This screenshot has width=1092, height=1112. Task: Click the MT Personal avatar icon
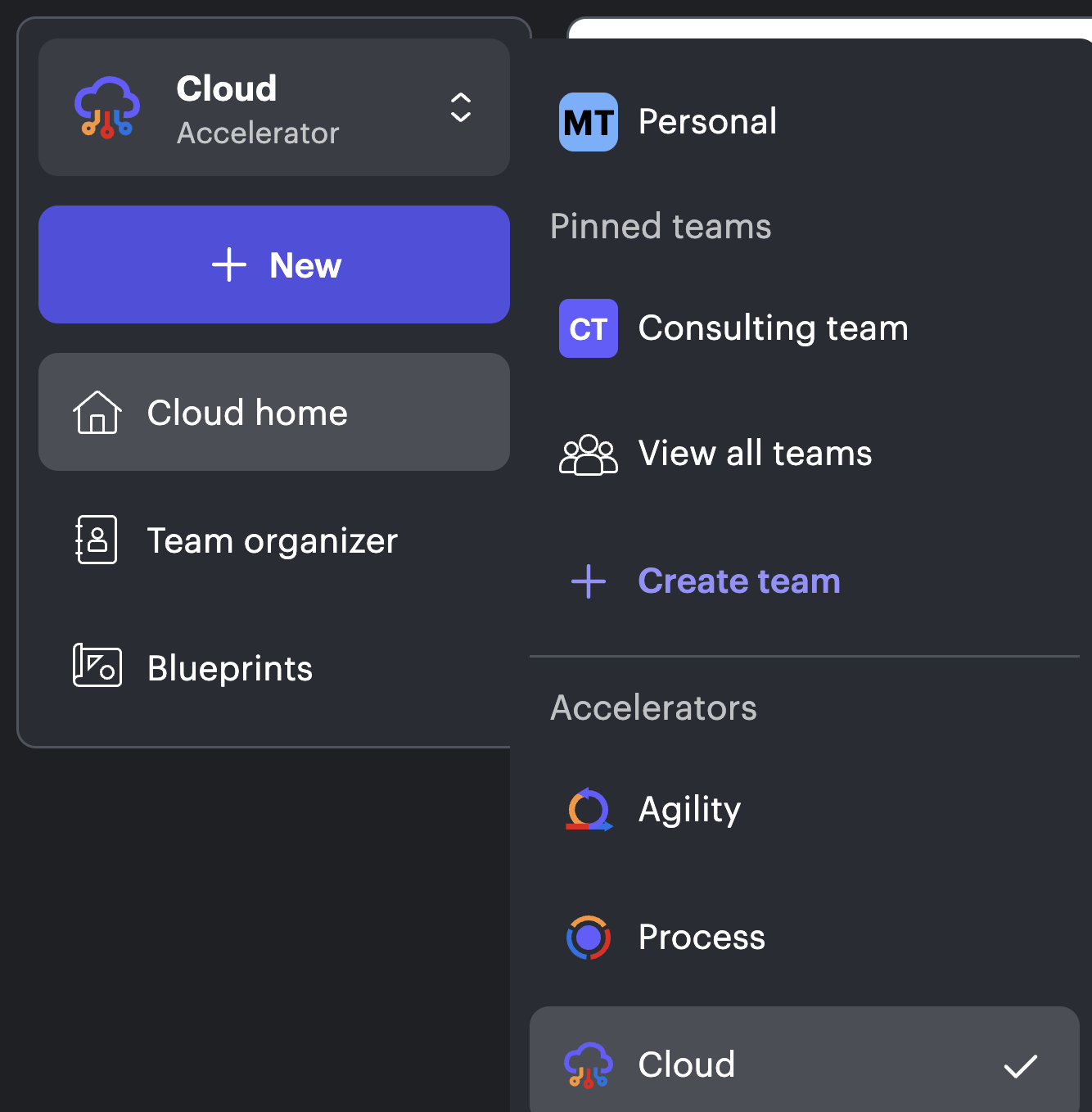588,122
